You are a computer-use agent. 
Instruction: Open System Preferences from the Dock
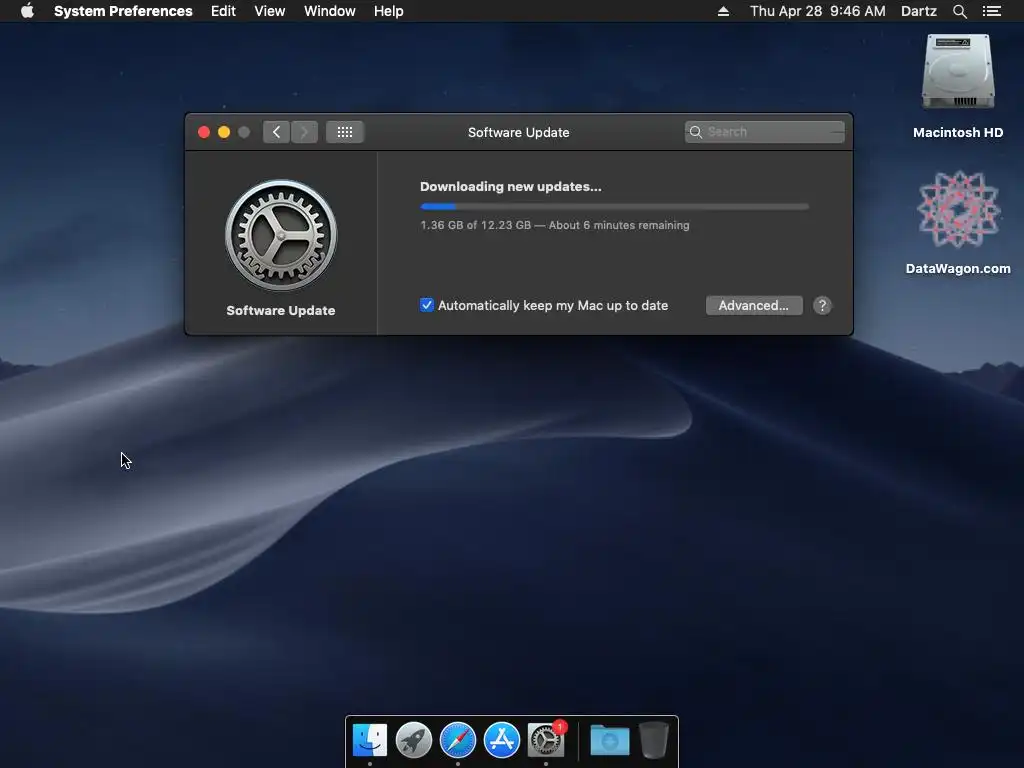(546, 740)
